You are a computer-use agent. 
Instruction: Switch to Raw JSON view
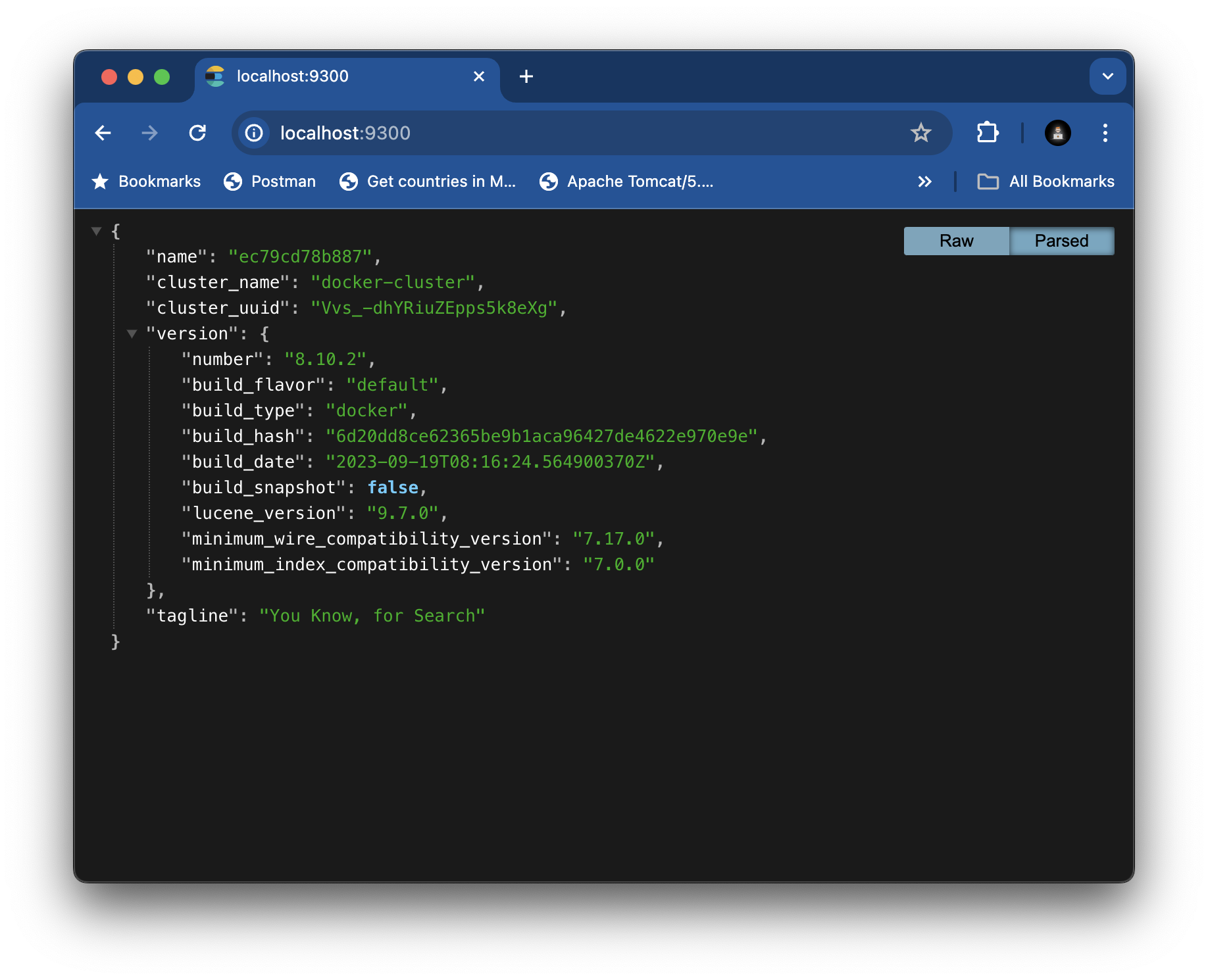coord(956,241)
